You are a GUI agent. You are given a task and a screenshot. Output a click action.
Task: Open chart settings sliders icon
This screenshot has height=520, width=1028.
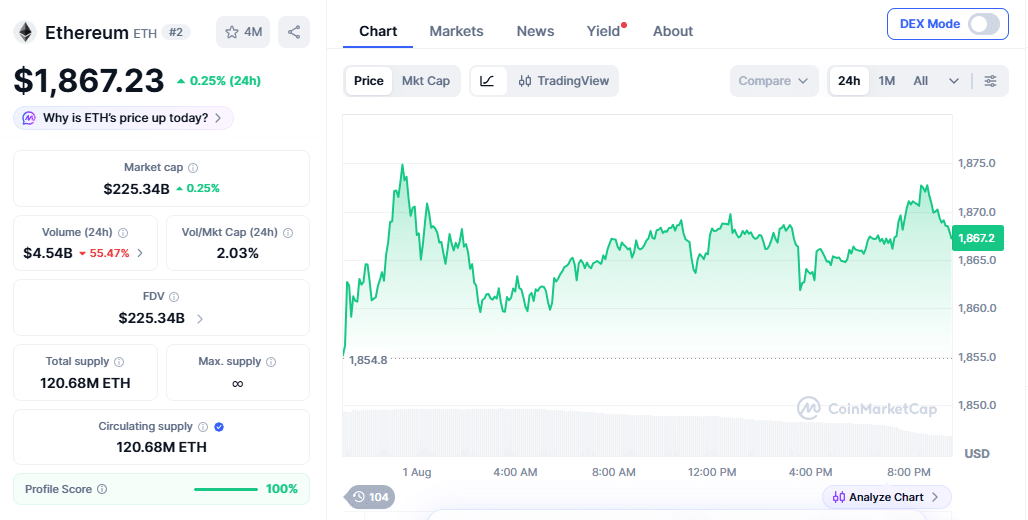tap(991, 81)
